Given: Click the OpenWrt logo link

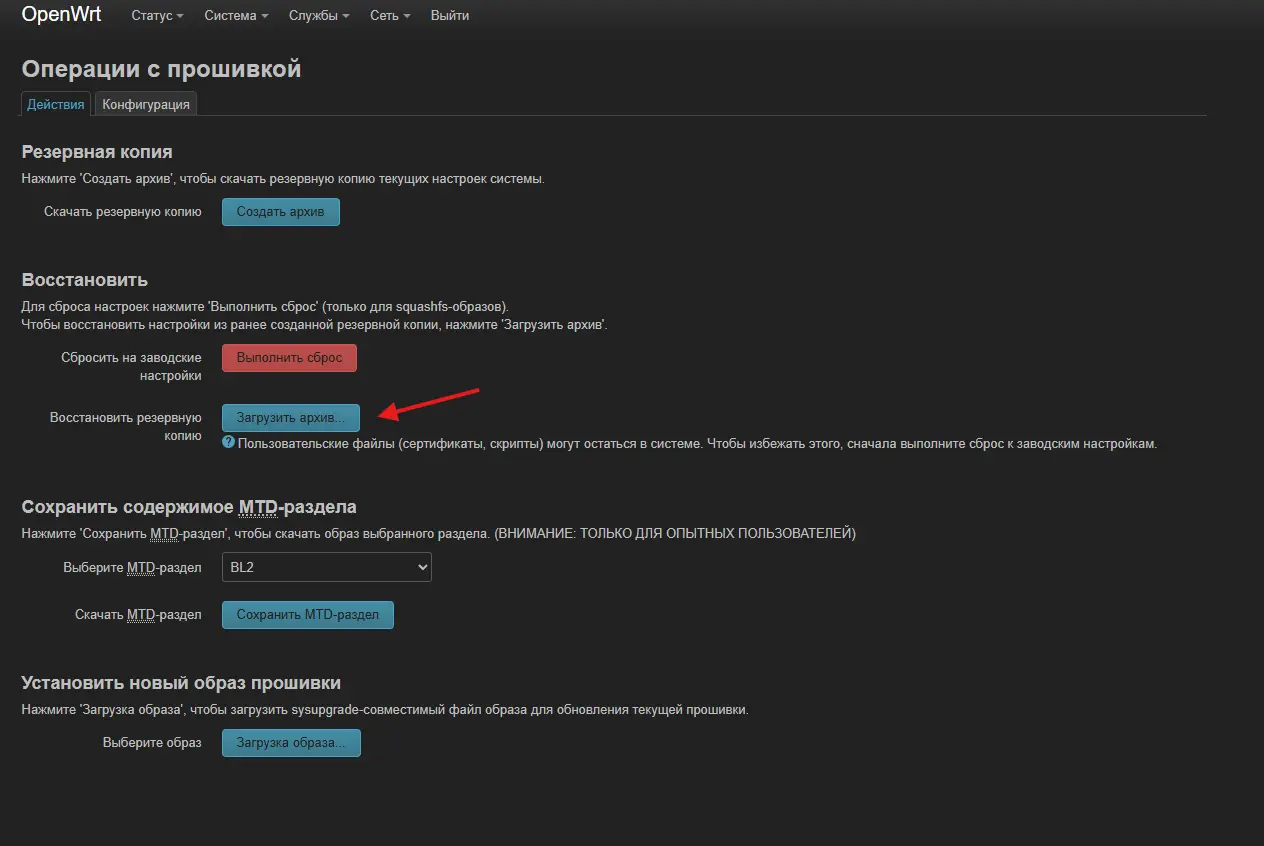Looking at the screenshot, I should point(62,15).
